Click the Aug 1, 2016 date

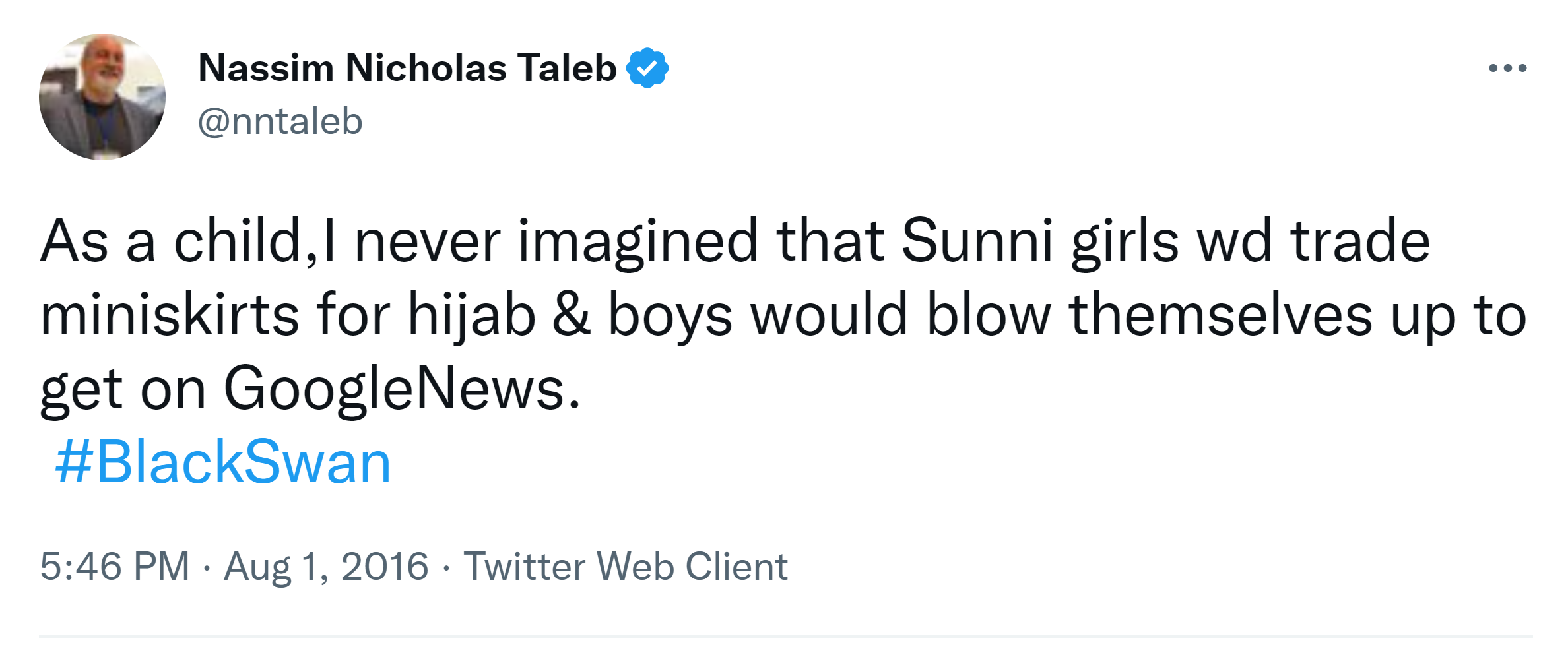[x=326, y=566]
